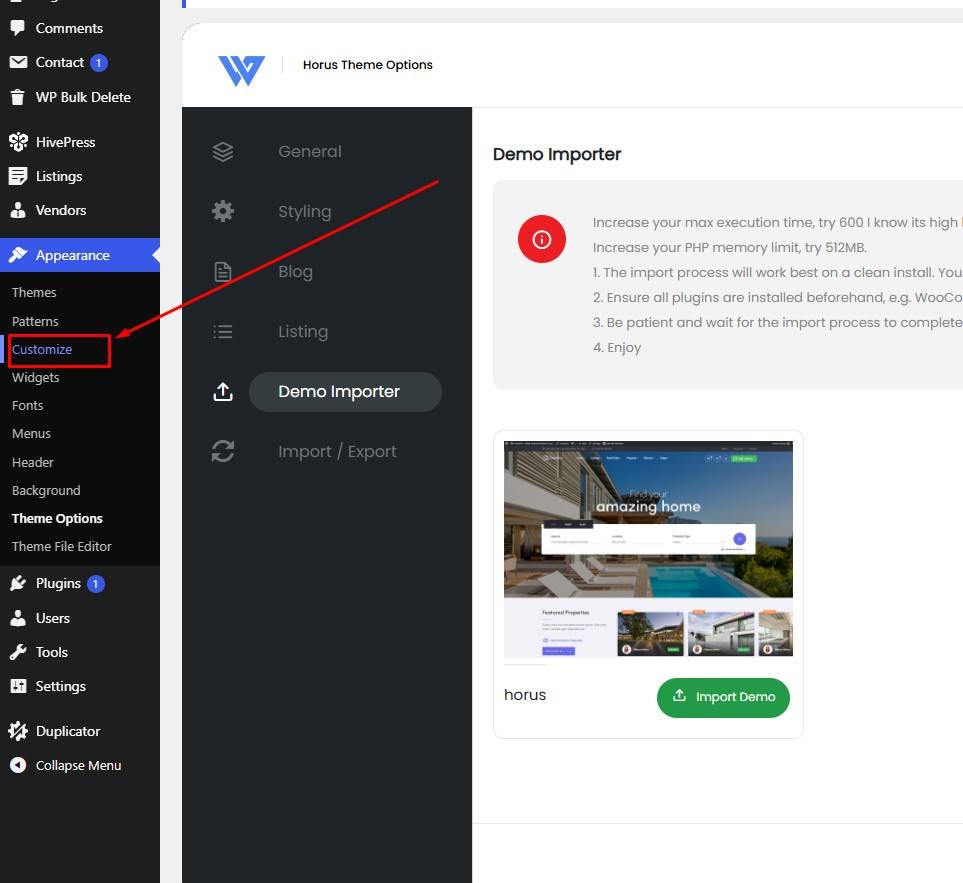Switch to the Blog options tab
The image size is (963, 883).
[x=295, y=271]
